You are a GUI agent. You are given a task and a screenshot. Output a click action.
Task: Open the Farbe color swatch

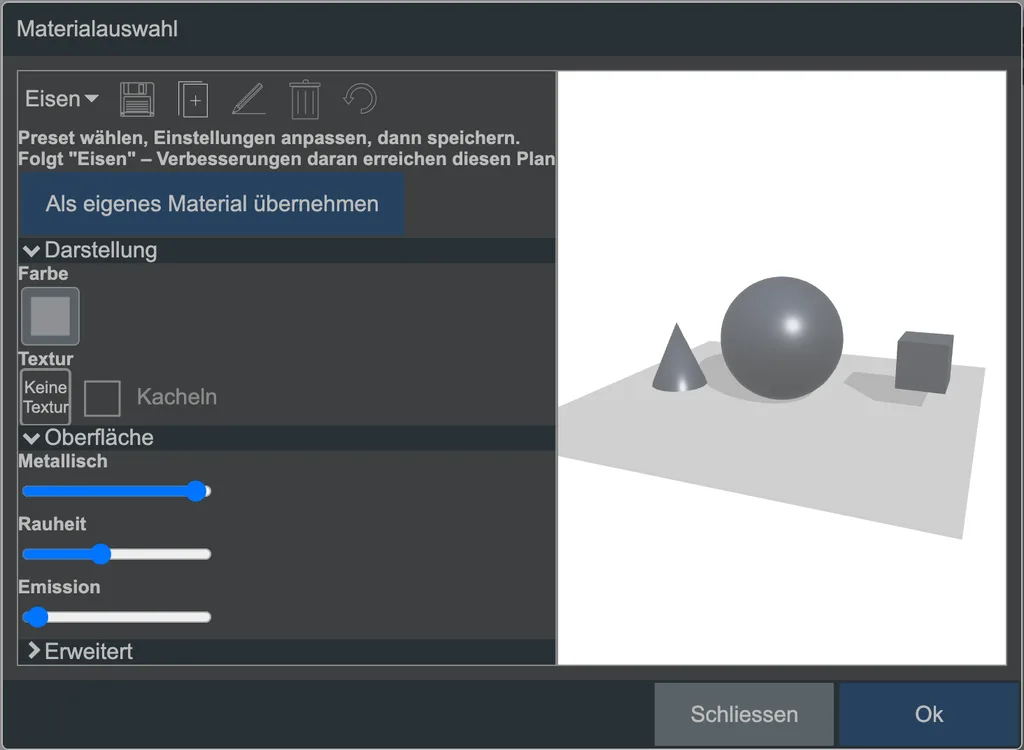point(50,316)
